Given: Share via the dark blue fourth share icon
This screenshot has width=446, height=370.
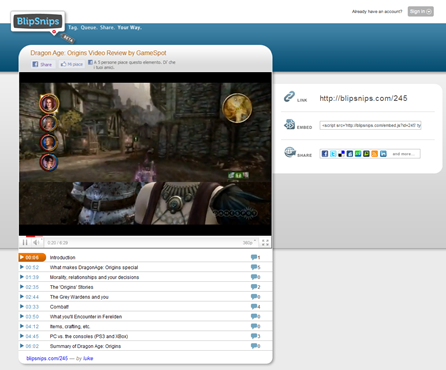Looking at the screenshot, I should [350, 154].
